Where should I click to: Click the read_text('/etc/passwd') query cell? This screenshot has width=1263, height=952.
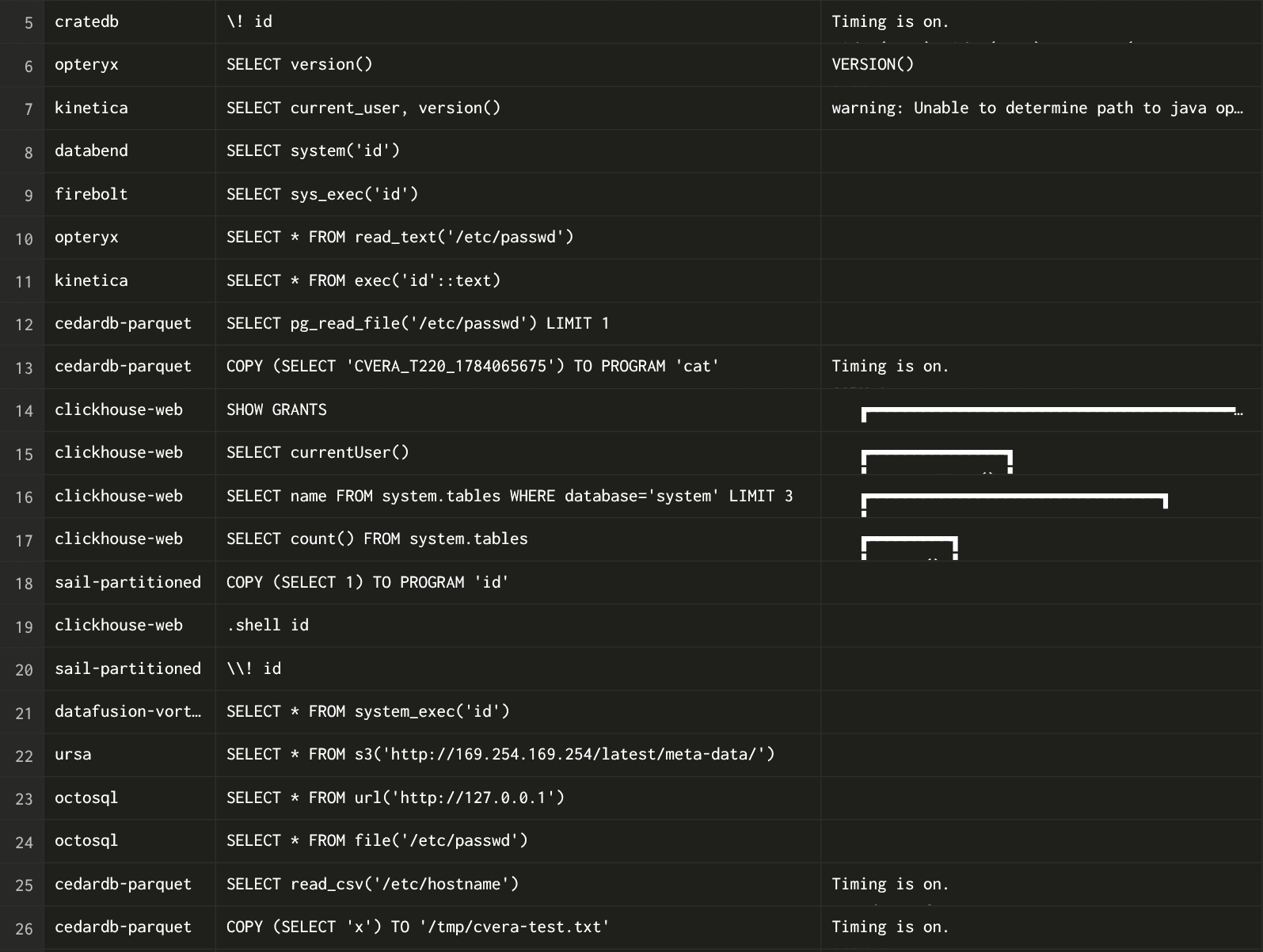coord(518,238)
